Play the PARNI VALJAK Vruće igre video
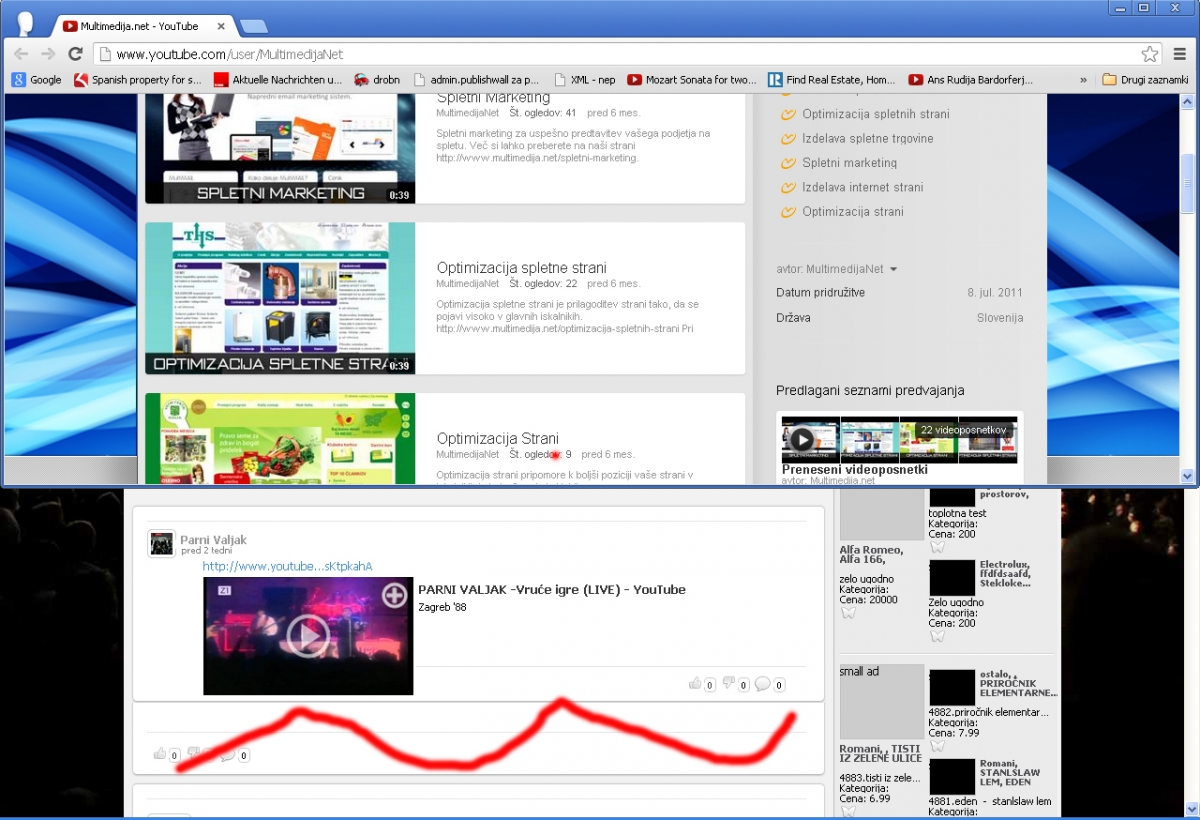The width and height of the screenshot is (1200, 820). (x=307, y=636)
